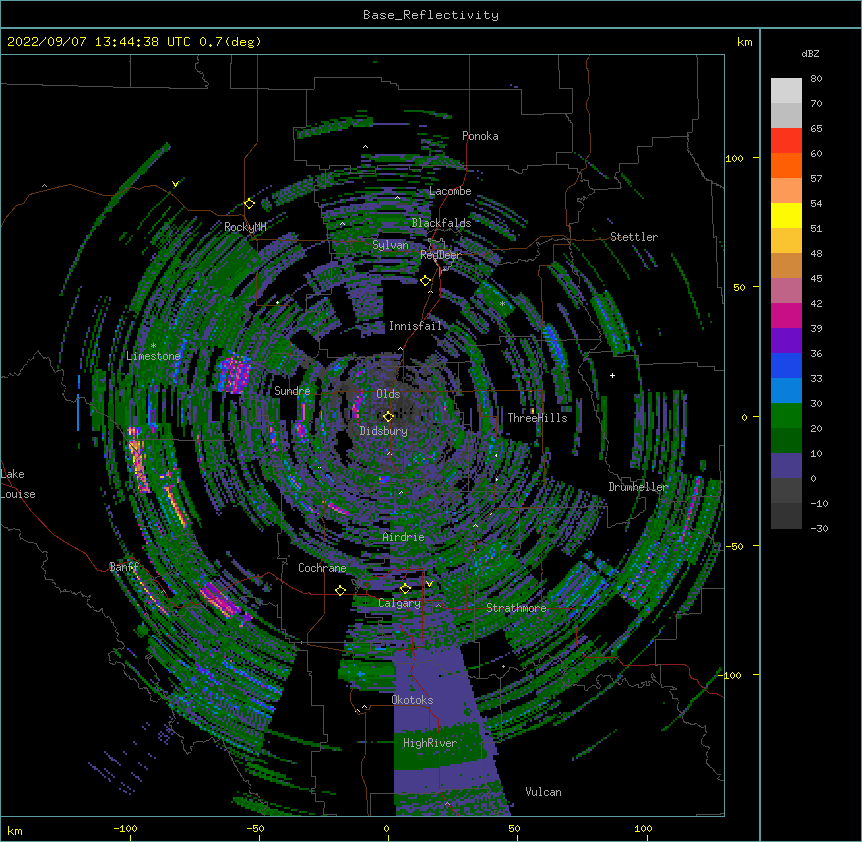
Task: Click the Didsbury city label
Action: pos(384,431)
